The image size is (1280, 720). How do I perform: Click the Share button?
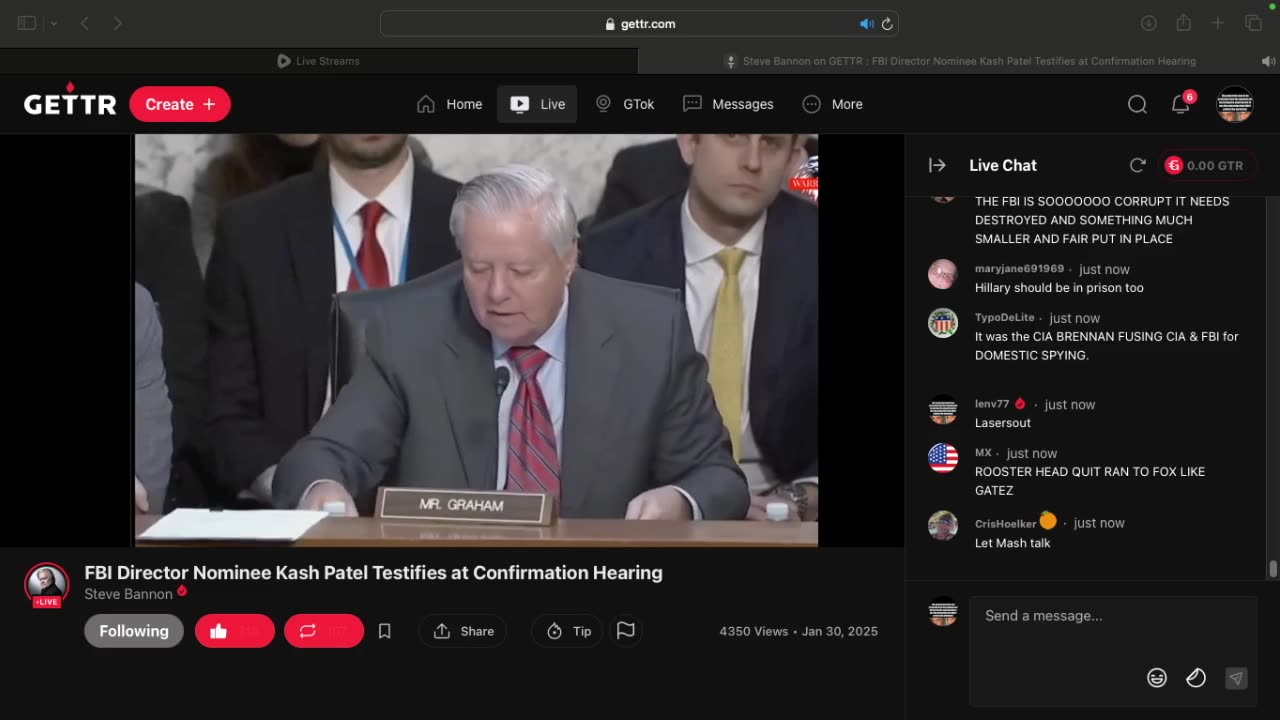464,631
